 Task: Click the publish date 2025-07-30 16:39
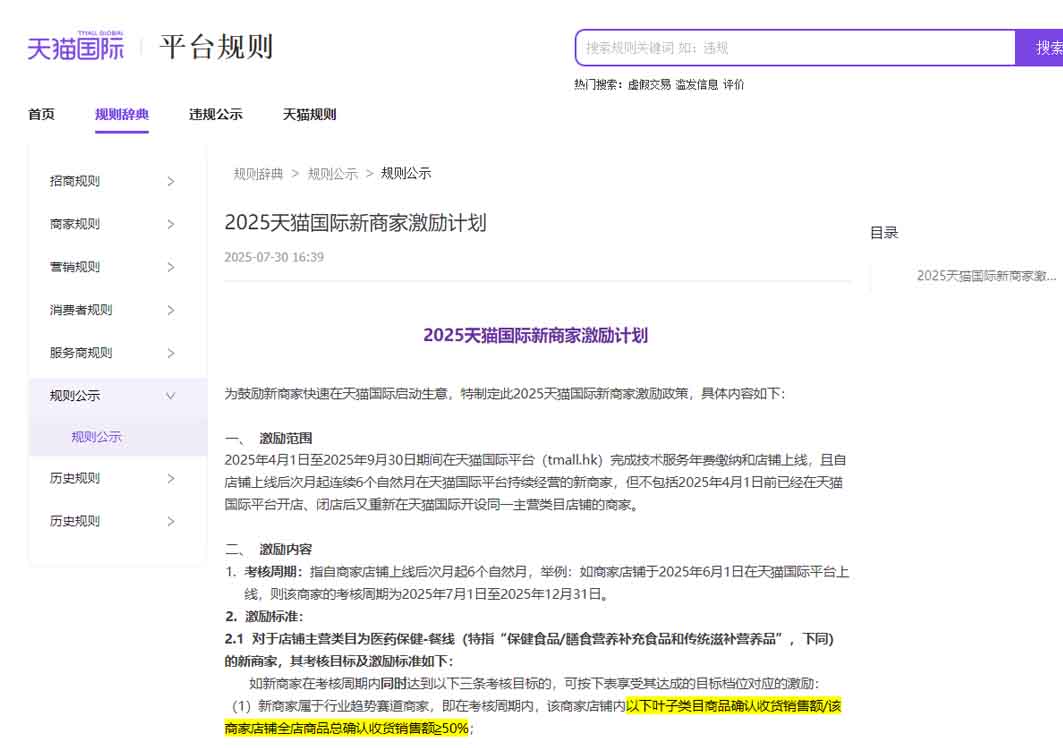point(274,257)
